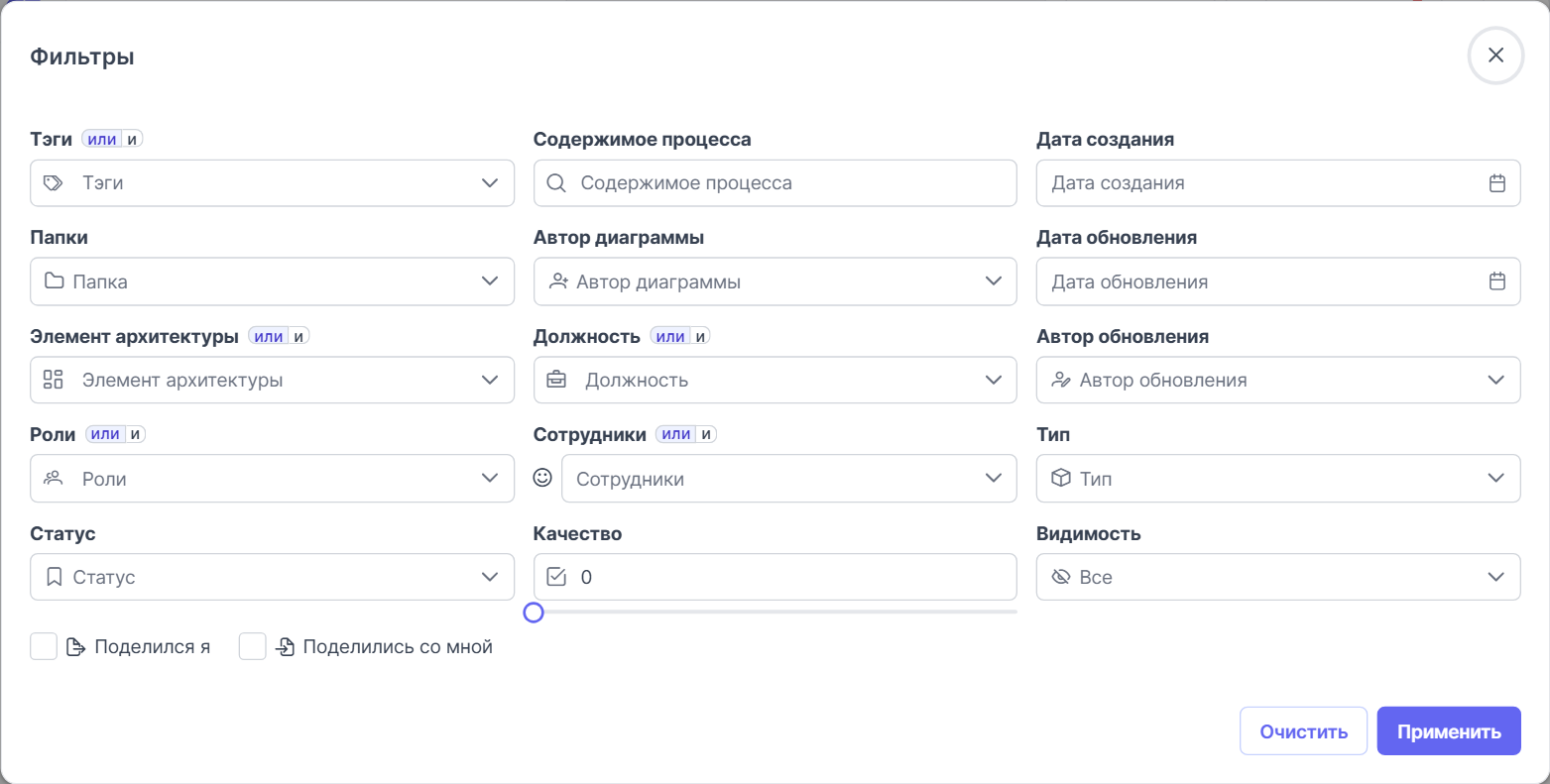Screen dimensions: 1550x784
Task: Click the Статус label above the dropdown
Action: pos(62,533)
